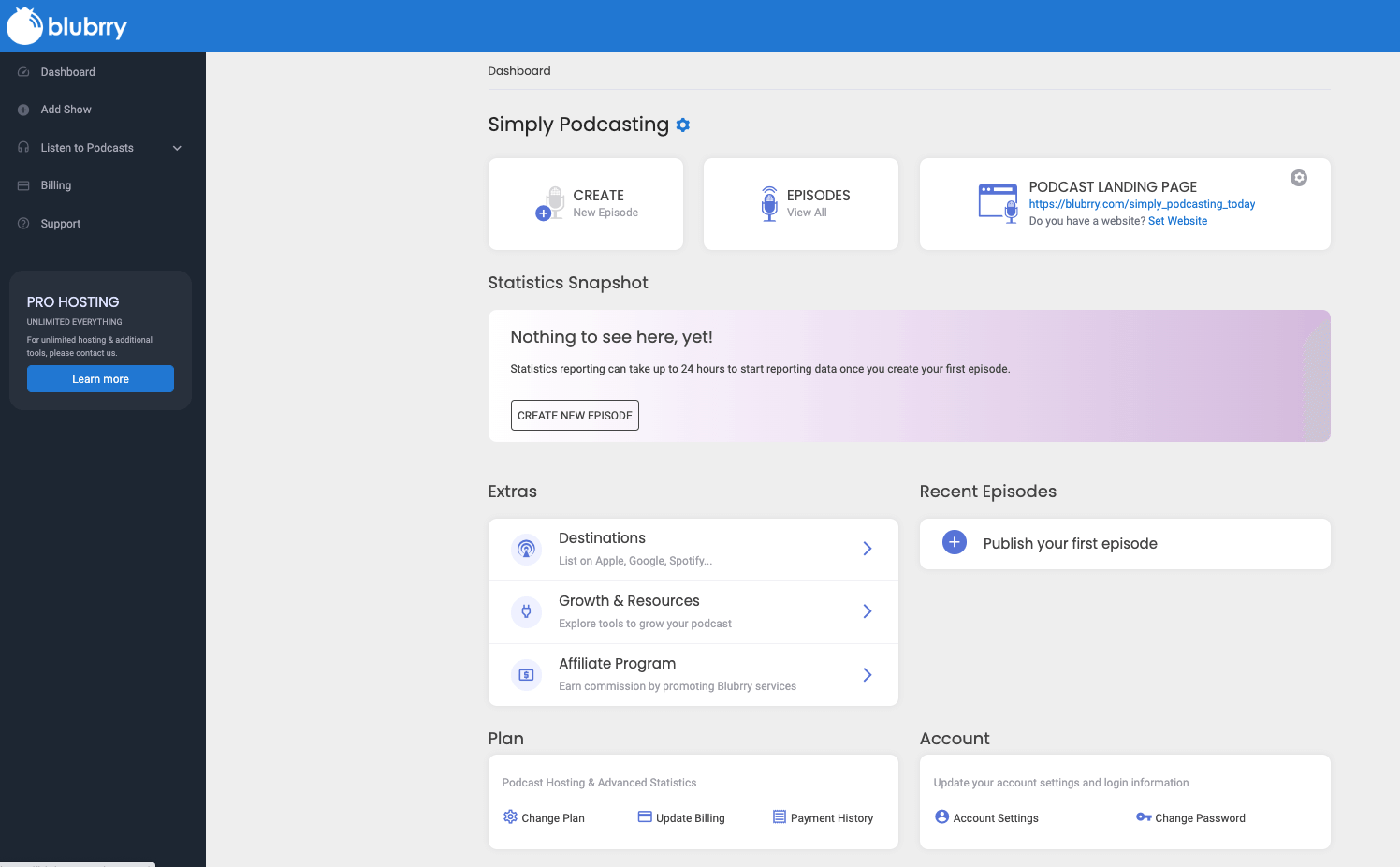This screenshot has height=867, width=1400.
Task: Click the Change Plan link
Action: coord(553,818)
